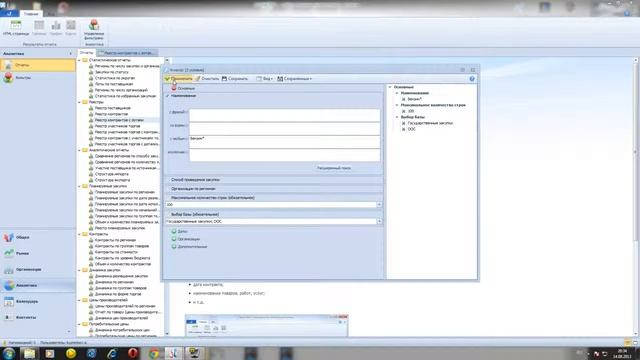This screenshot has height=360, width=640.
Task: Remove ООС from the summary tree
Action: [x=403, y=129]
